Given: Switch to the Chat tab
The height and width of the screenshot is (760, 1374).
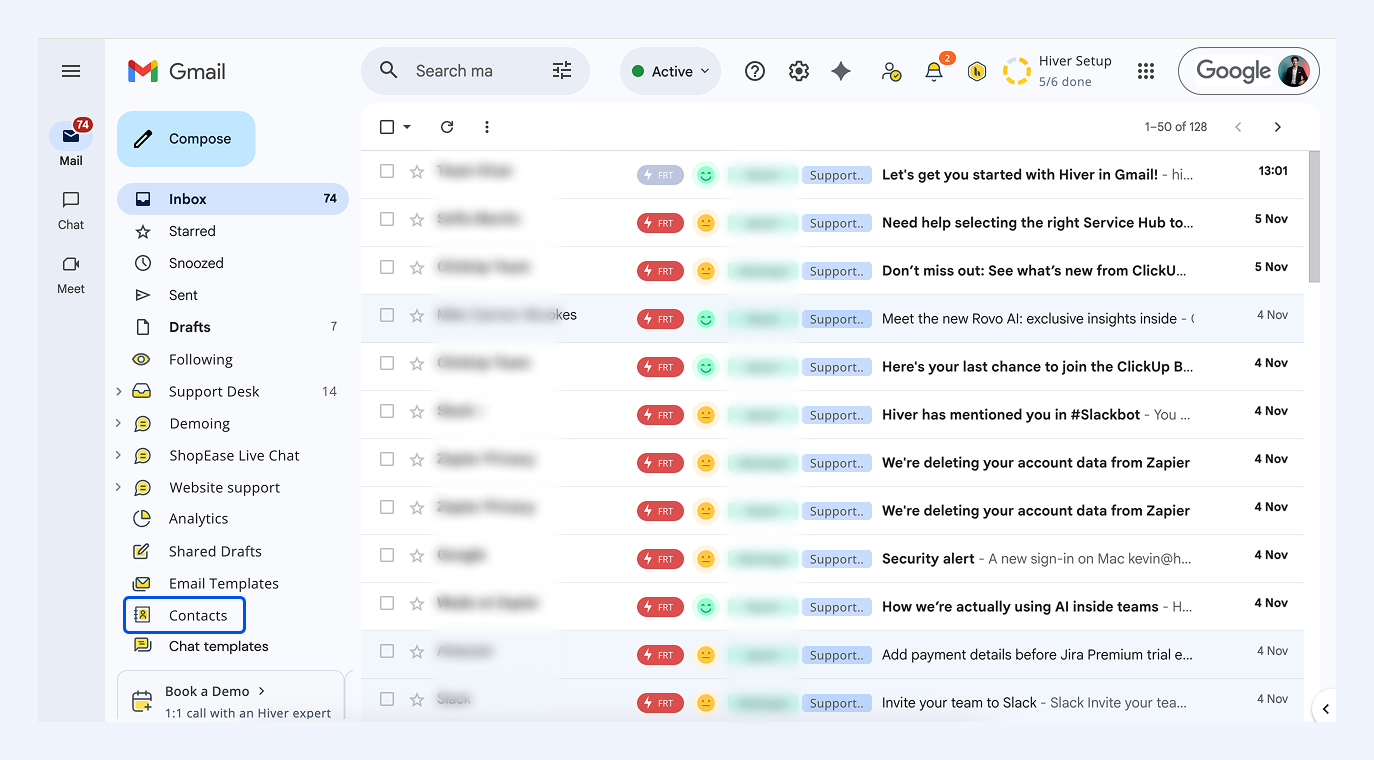Looking at the screenshot, I should (x=71, y=210).
